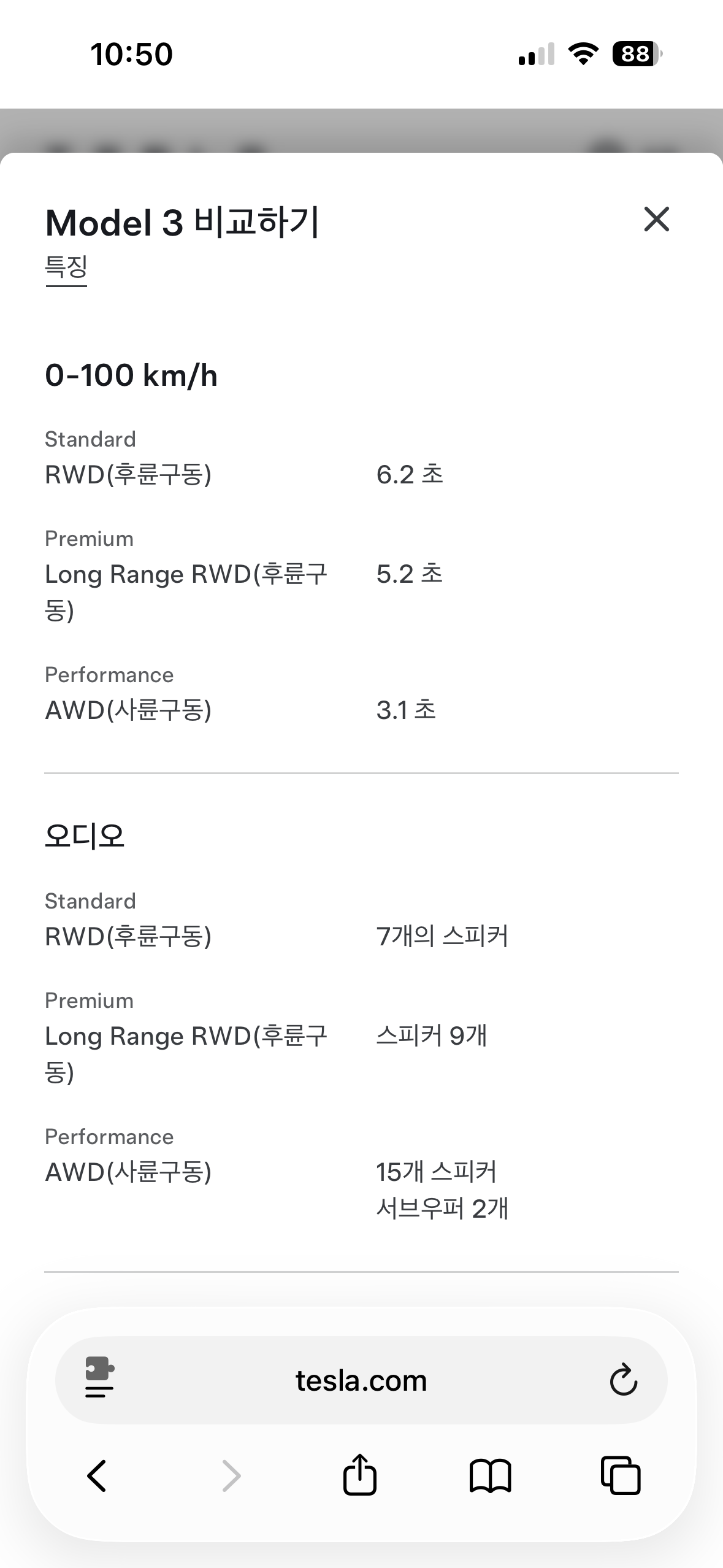Tap the forward navigation arrow
This screenshot has height=1568, width=723.
231,1476
